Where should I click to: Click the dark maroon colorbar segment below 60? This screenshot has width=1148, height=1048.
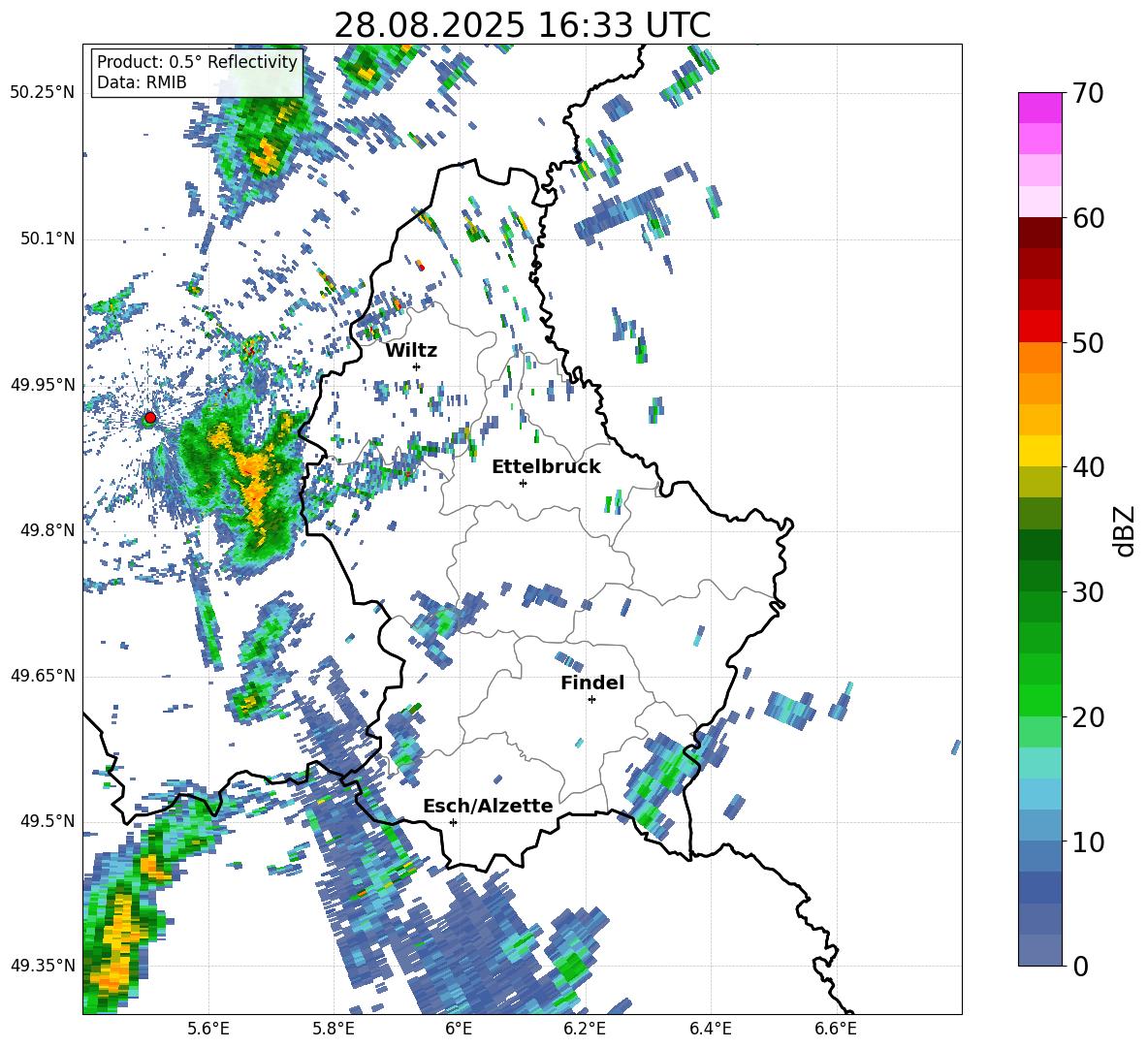click(1039, 233)
